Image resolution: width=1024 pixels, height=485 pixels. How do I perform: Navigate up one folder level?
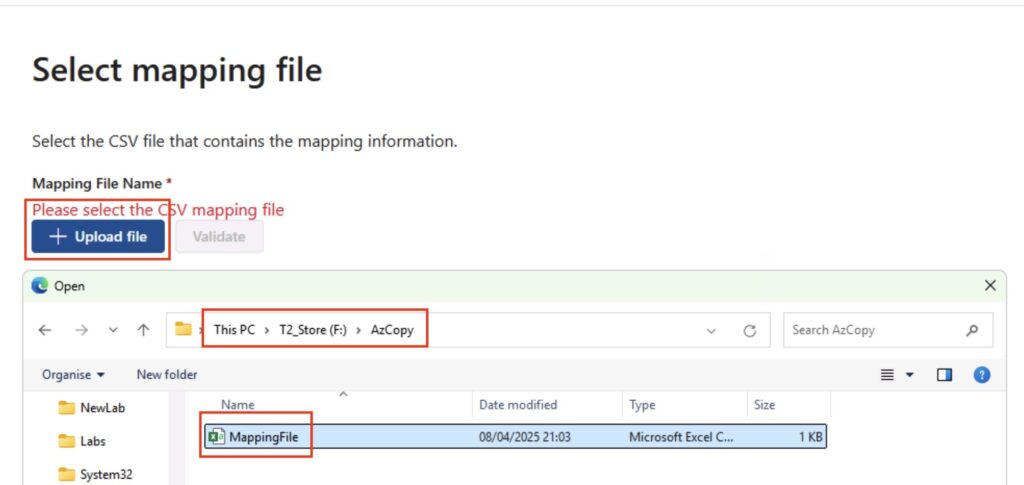144,330
